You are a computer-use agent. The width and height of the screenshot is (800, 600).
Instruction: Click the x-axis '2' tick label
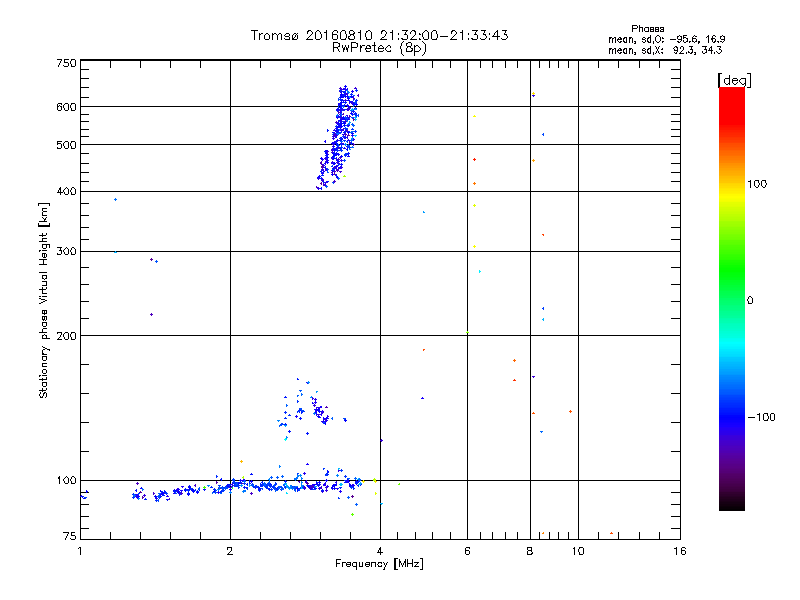point(230,551)
